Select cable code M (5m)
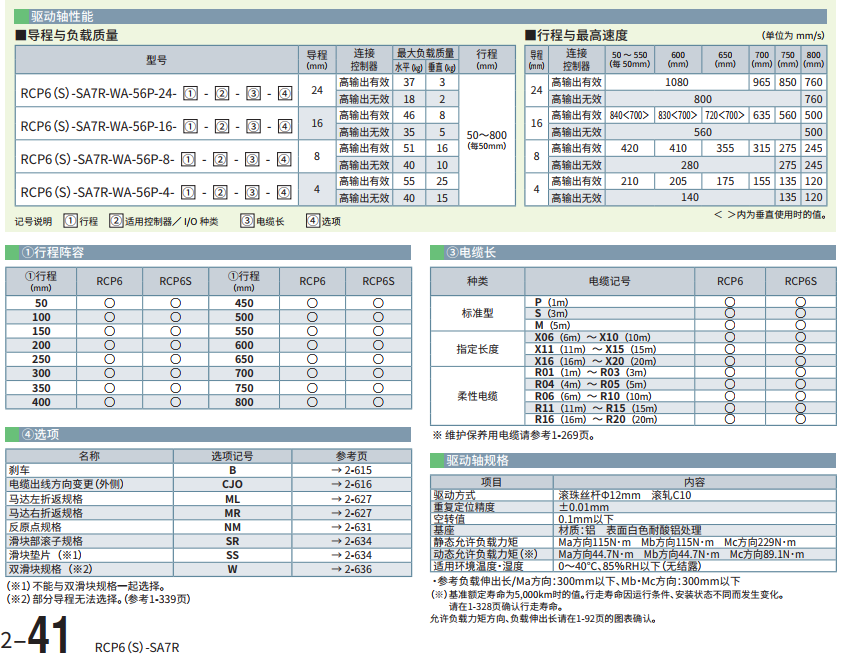 tap(552, 325)
